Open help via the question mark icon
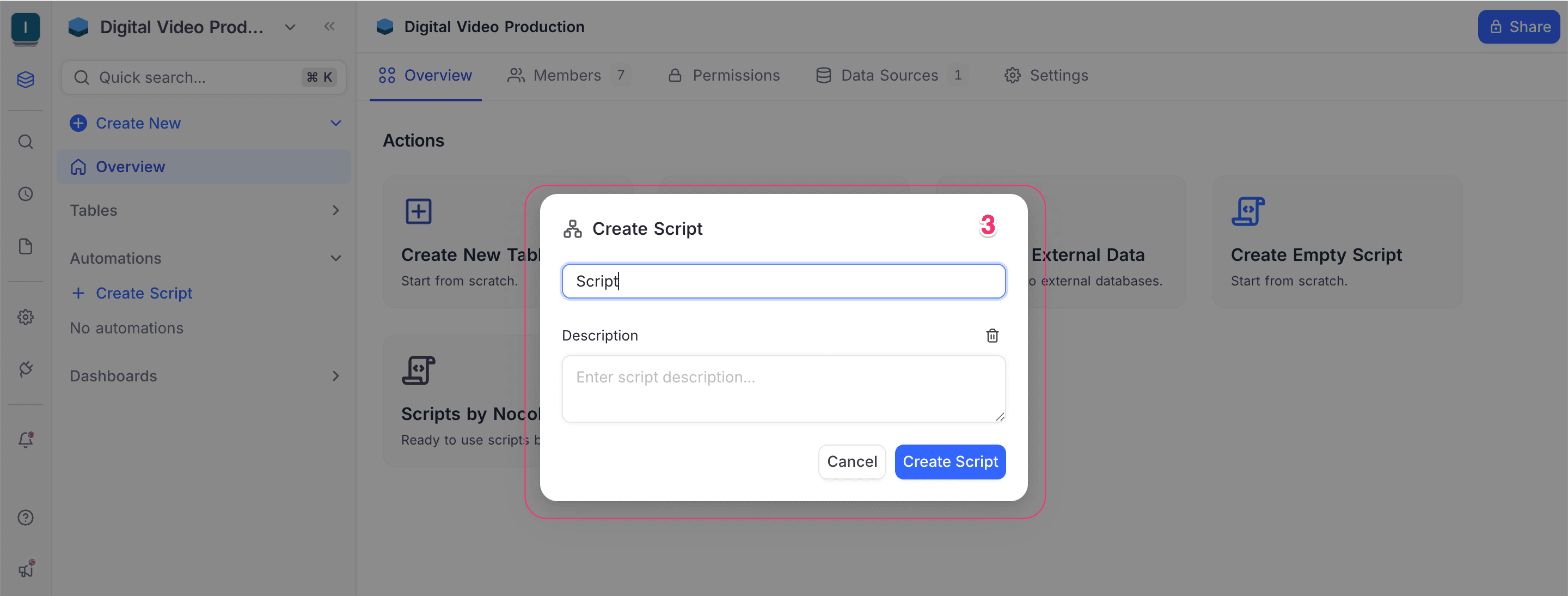Image resolution: width=1568 pixels, height=596 pixels. tap(25, 517)
